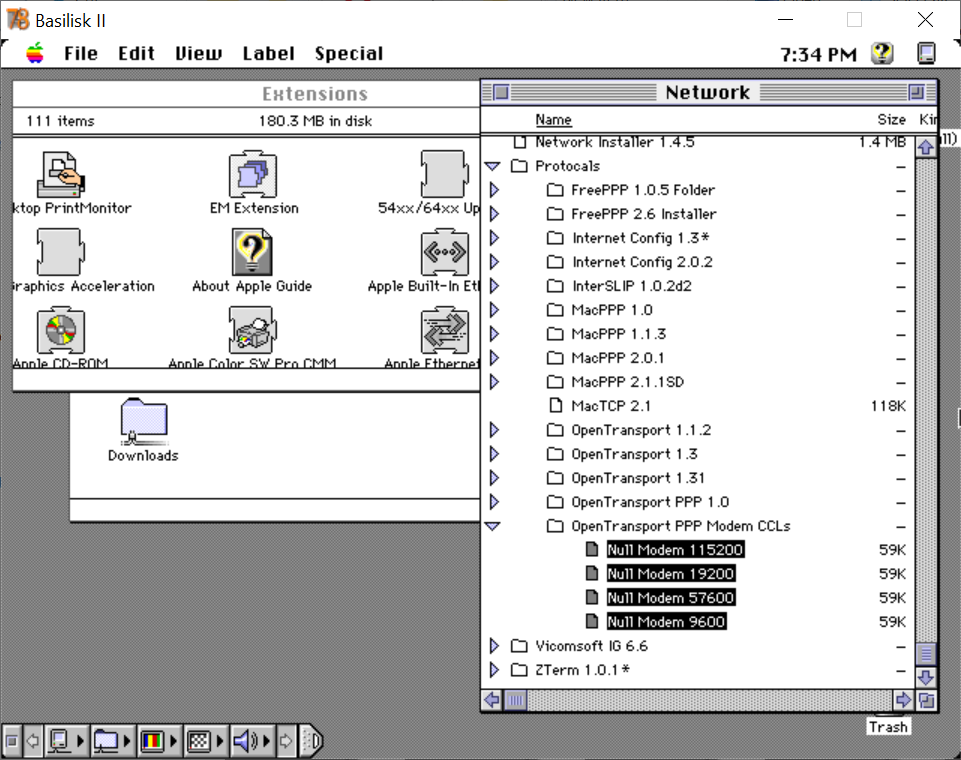The image size is (961, 760).
Task: Expand the InterSLIP 1.0.2d2 triangle
Action: point(495,286)
